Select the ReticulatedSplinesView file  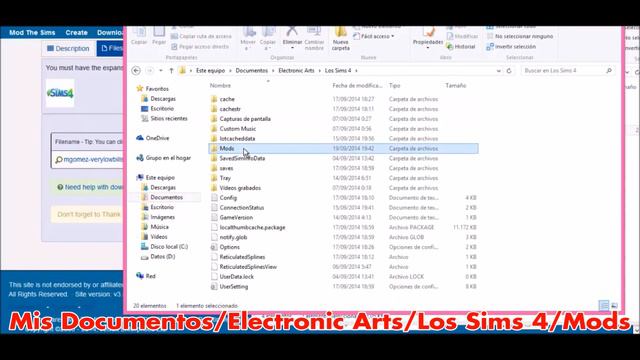coord(248,267)
